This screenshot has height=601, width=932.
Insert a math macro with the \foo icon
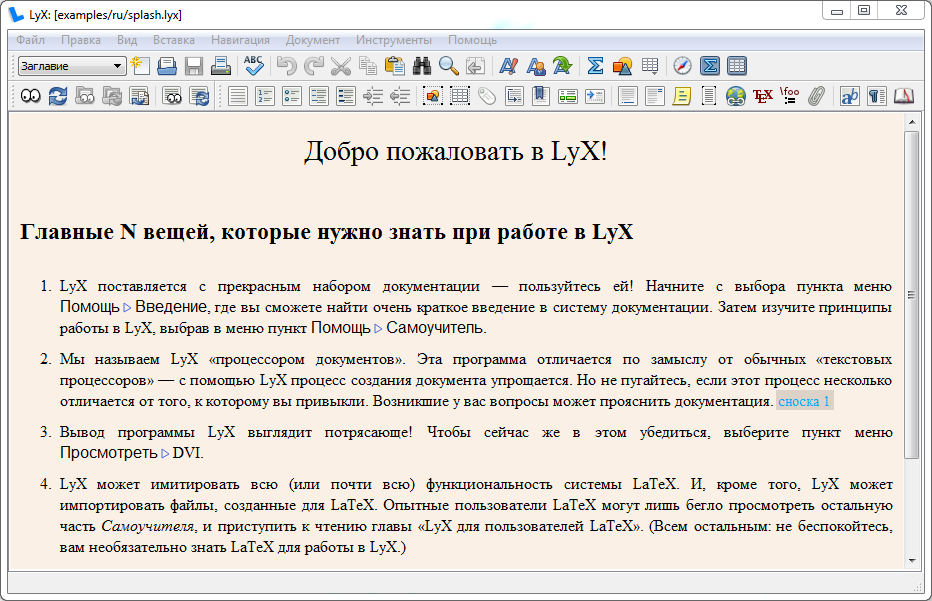click(x=790, y=96)
